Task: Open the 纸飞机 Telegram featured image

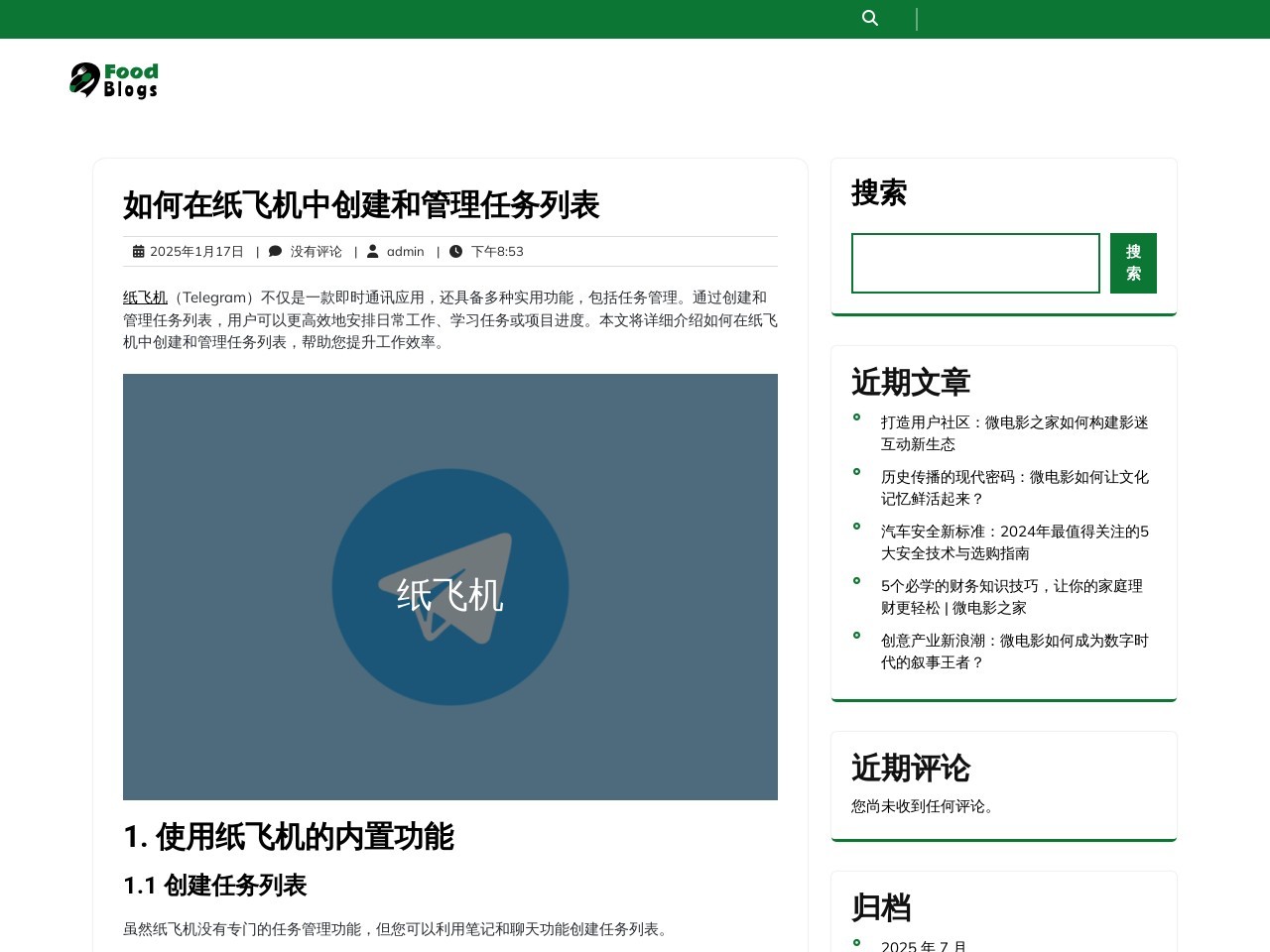Action: click(449, 586)
